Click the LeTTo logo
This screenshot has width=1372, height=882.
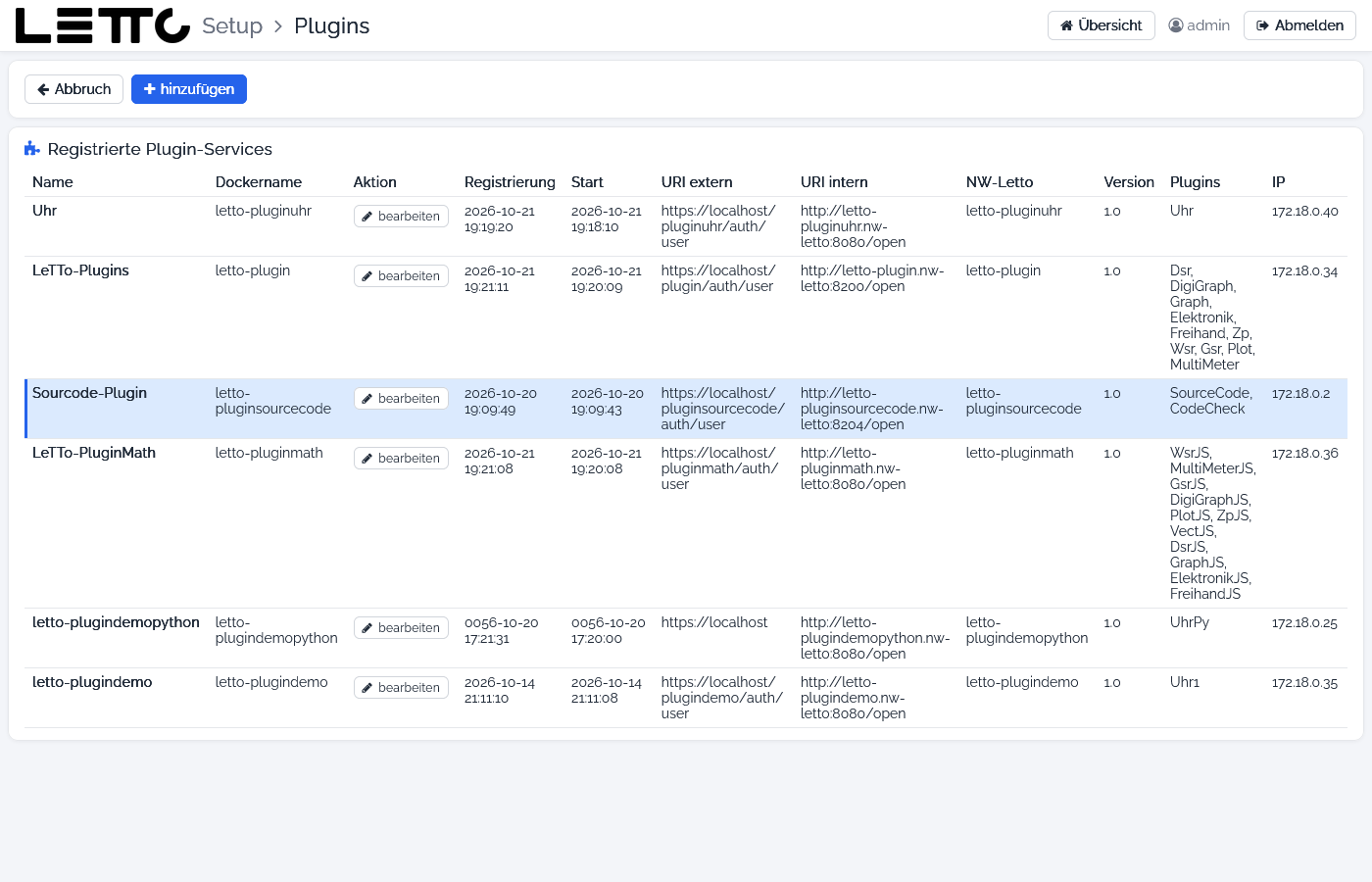click(x=102, y=25)
